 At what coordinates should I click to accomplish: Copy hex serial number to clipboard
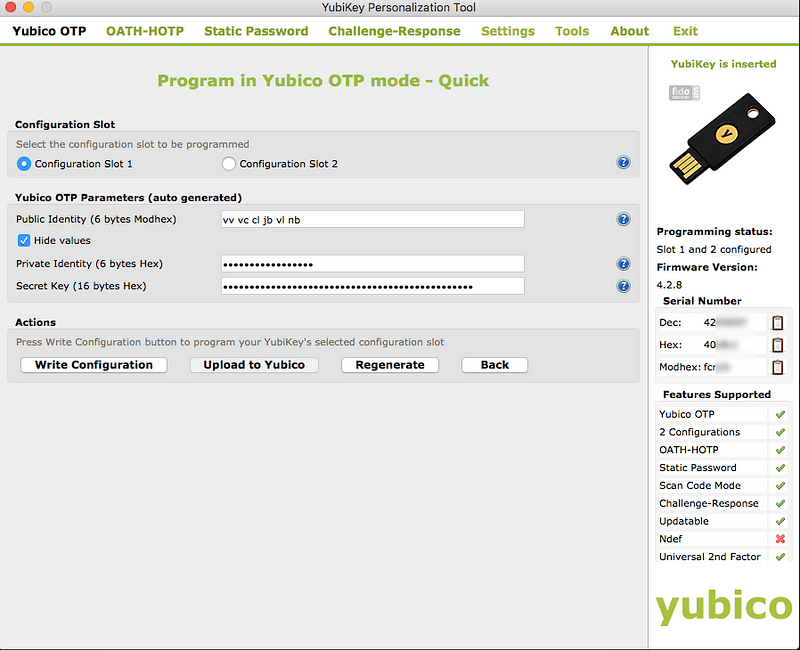coord(777,345)
